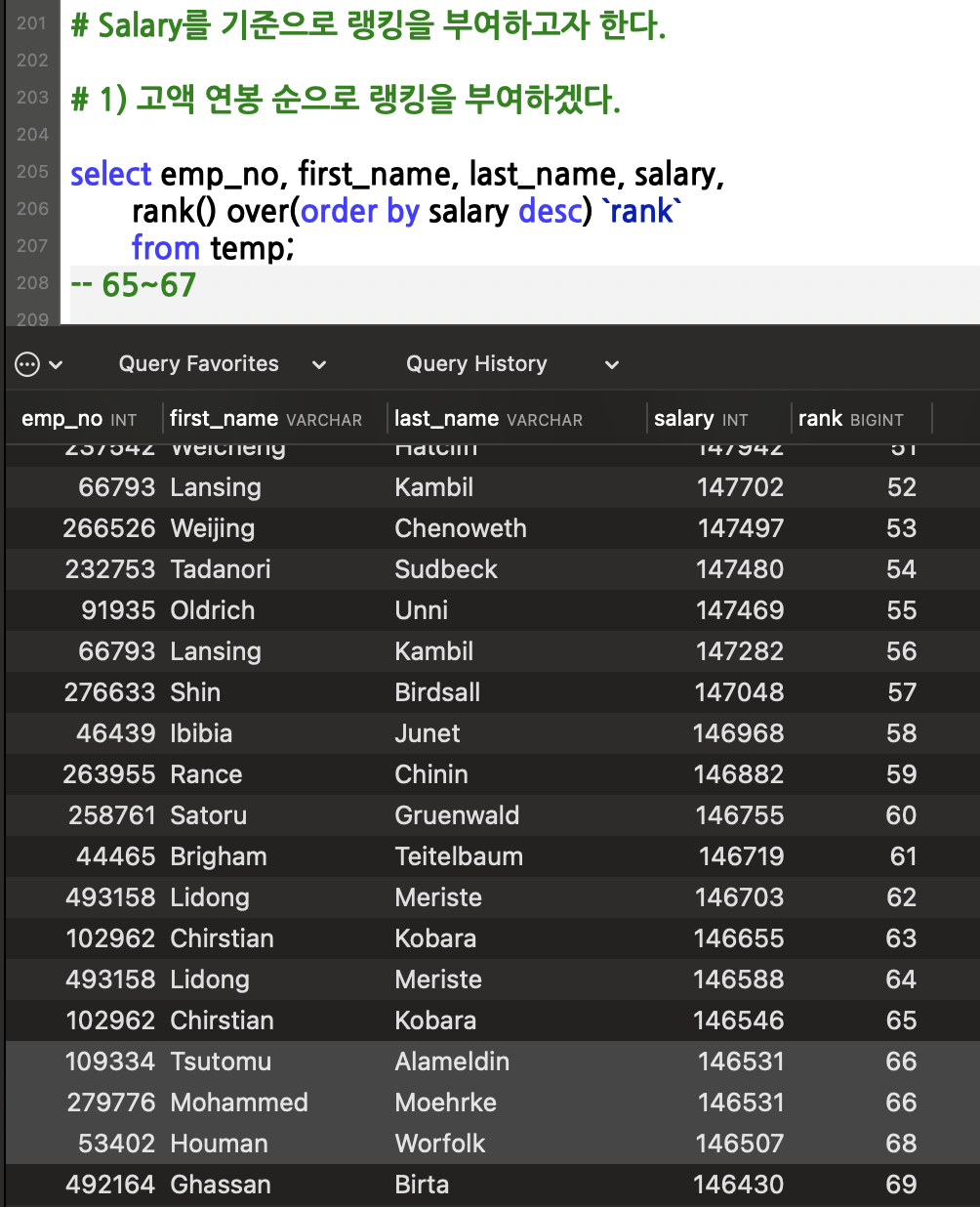Click the 'select' keyword in the query
980x1207 pixels.
(110, 174)
